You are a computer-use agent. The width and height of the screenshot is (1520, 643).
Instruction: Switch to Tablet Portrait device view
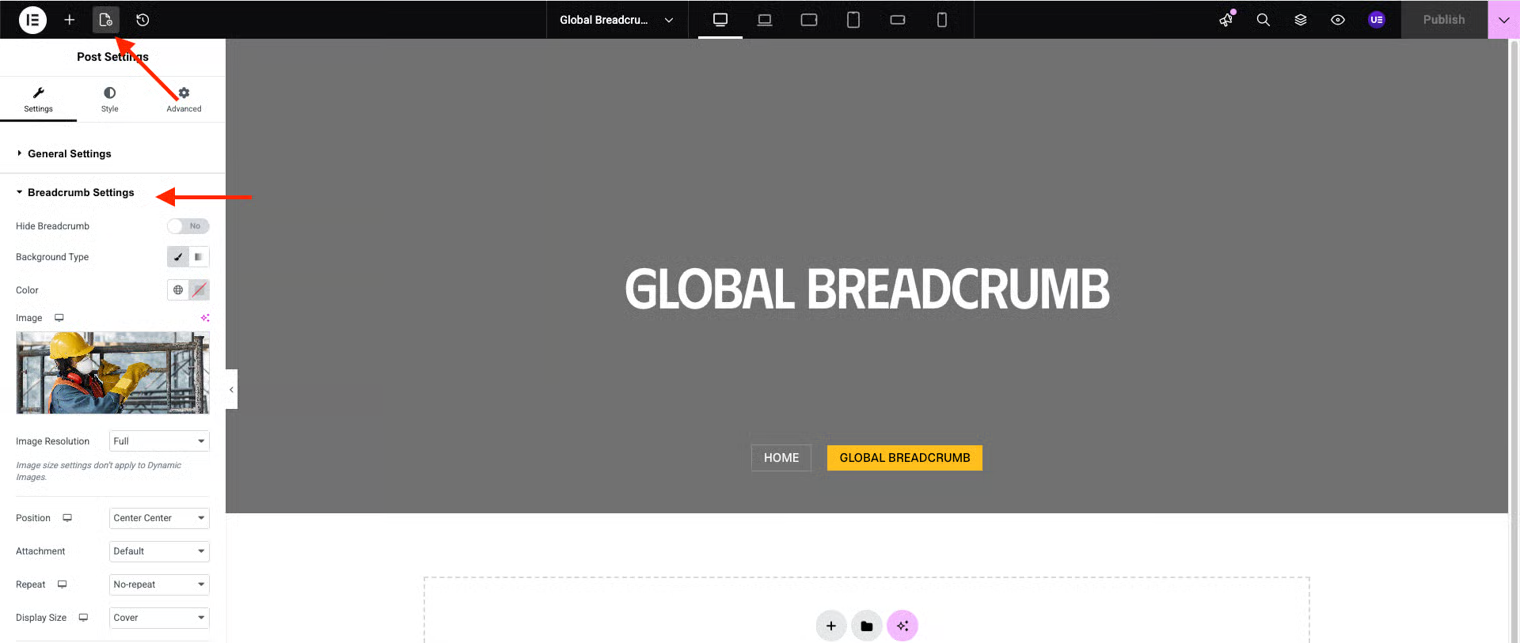(853, 20)
